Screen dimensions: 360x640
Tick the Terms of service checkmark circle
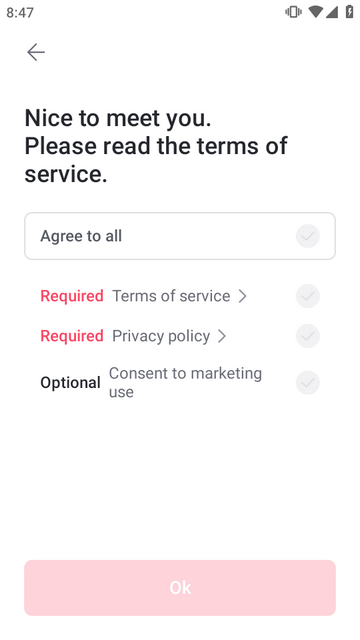point(307,296)
